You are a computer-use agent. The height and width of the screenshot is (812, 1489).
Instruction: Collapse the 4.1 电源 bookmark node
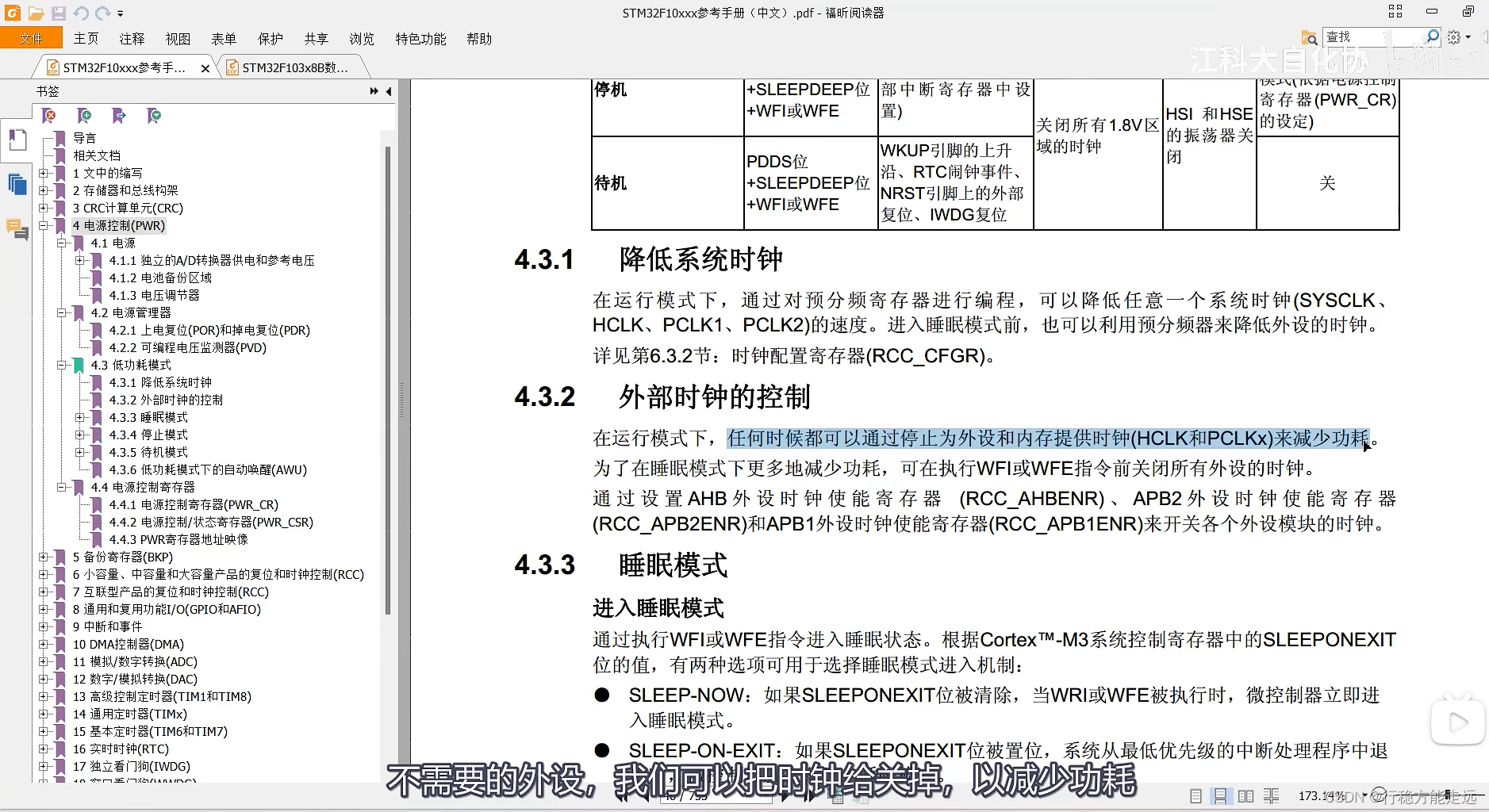coord(61,243)
